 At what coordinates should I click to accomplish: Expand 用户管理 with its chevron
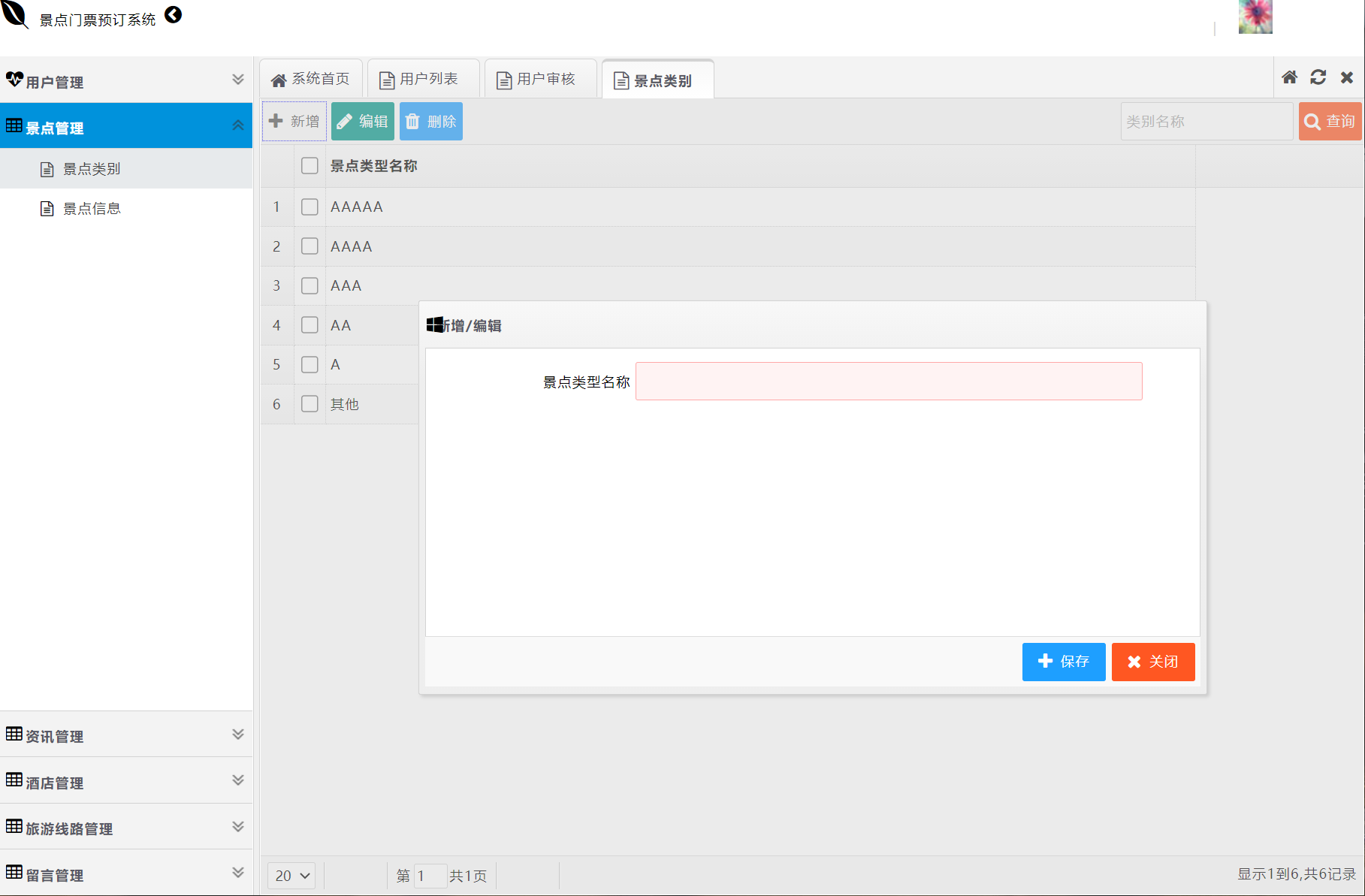click(238, 80)
